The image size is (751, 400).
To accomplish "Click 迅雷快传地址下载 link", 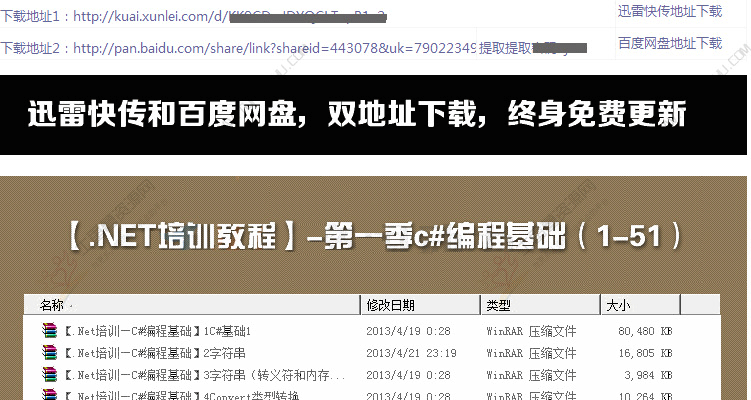I will tap(670, 11).
